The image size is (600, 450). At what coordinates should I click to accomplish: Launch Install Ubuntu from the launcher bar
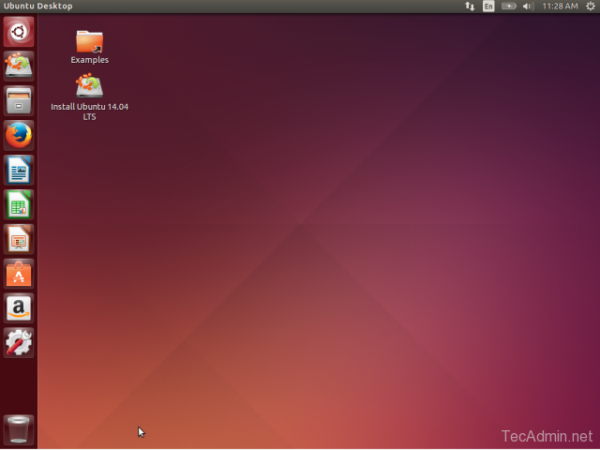(x=19, y=66)
